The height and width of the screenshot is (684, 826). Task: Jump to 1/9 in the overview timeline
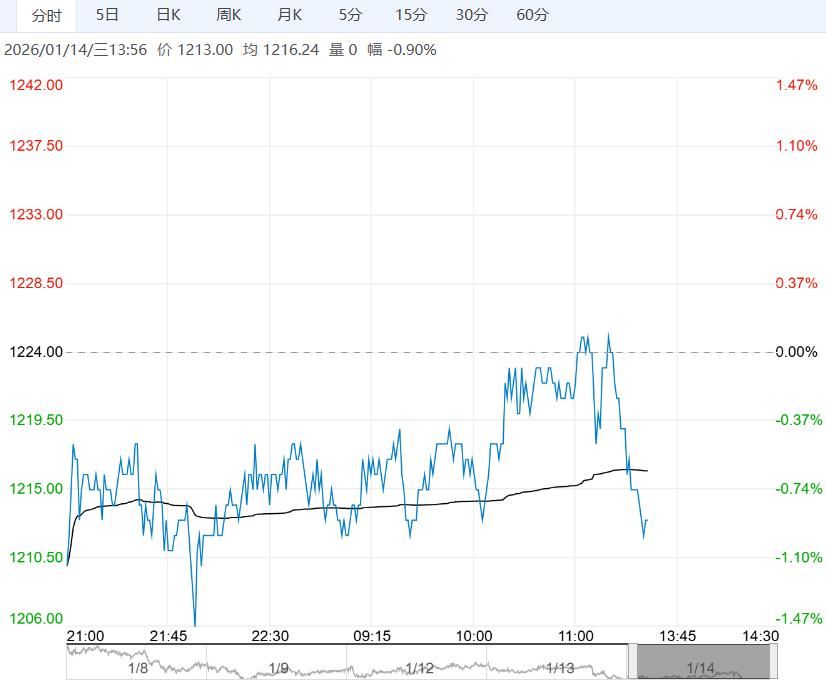(x=278, y=667)
